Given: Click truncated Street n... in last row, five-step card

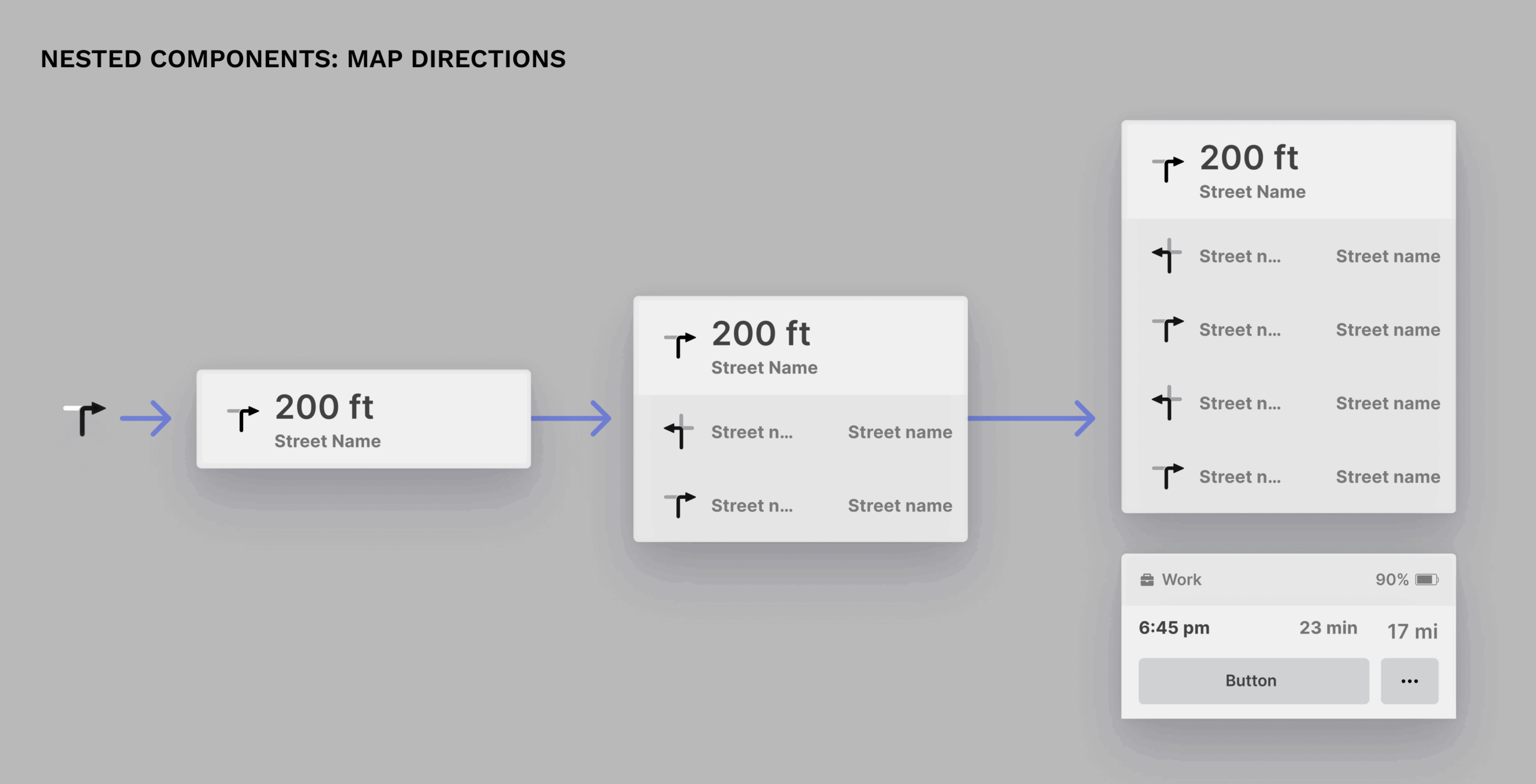Looking at the screenshot, I should click(1240, 476).
